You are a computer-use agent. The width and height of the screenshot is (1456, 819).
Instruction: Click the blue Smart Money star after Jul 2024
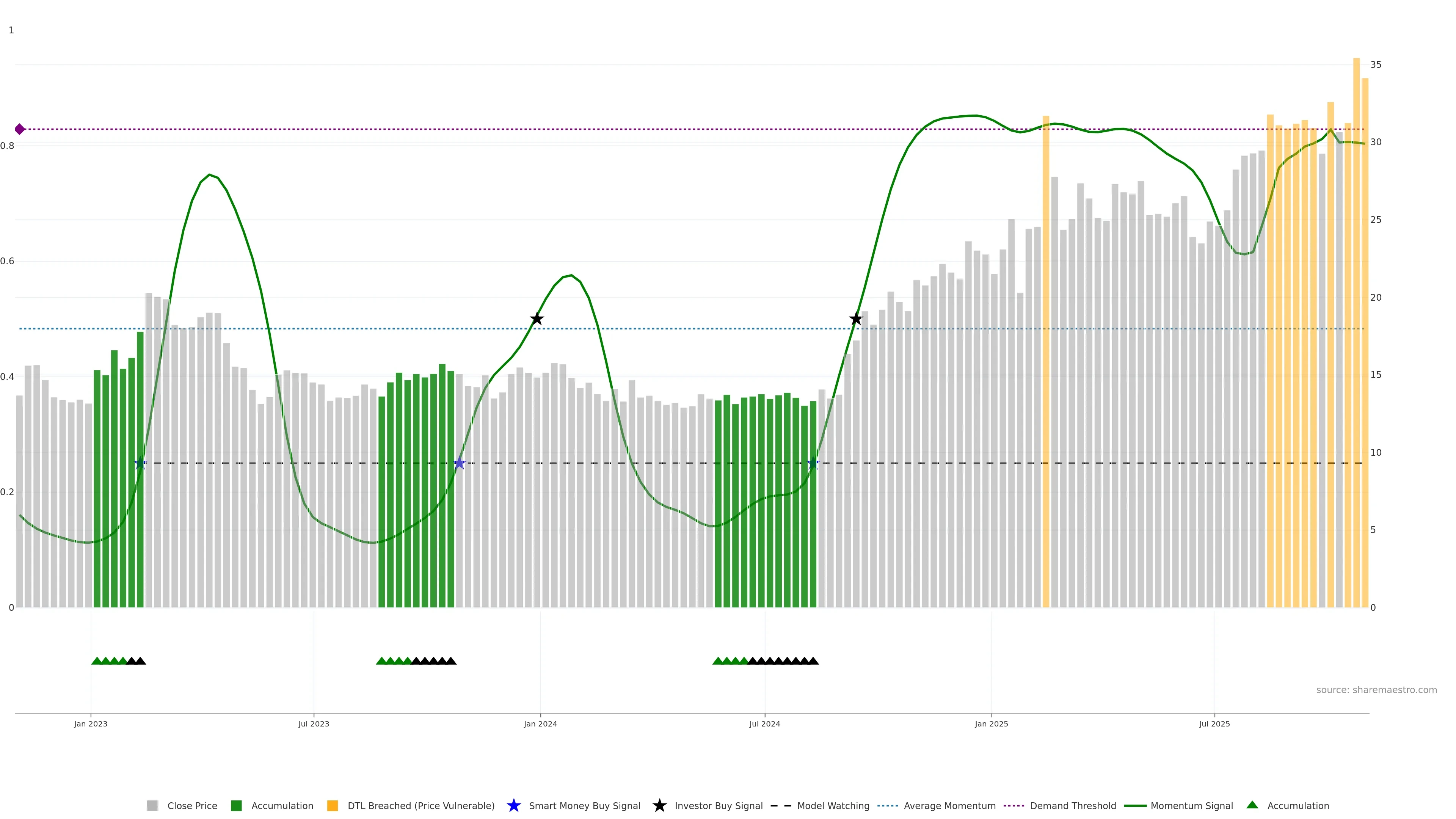(x=813, y=463)
